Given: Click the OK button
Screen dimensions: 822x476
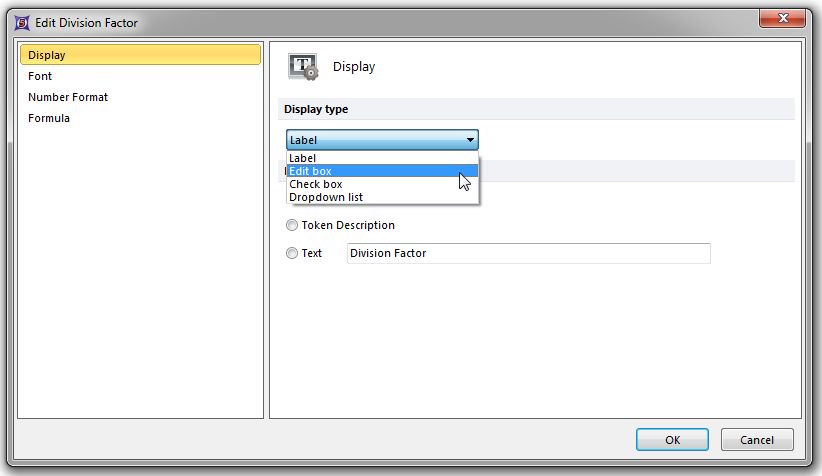Looking at the screenshot, I should pyautogui.click(x=672, y=440).
